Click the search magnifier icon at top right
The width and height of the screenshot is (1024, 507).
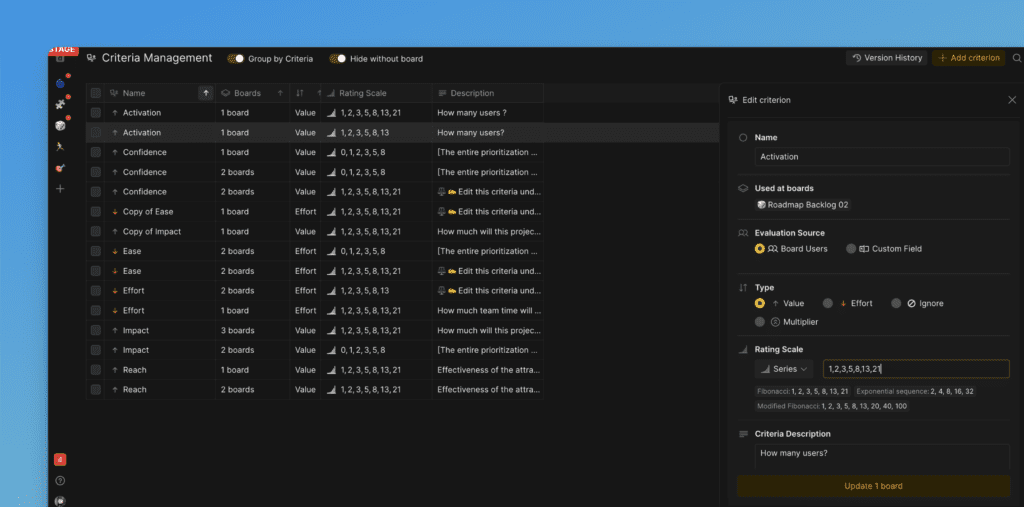coord(1017,58)
